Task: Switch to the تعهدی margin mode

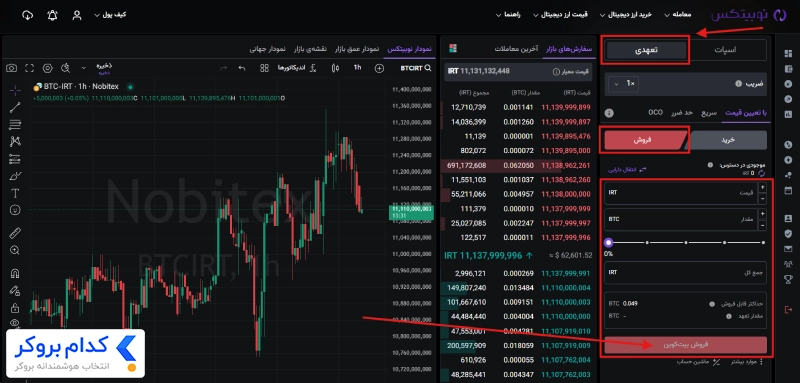Action: click(646, 50)
